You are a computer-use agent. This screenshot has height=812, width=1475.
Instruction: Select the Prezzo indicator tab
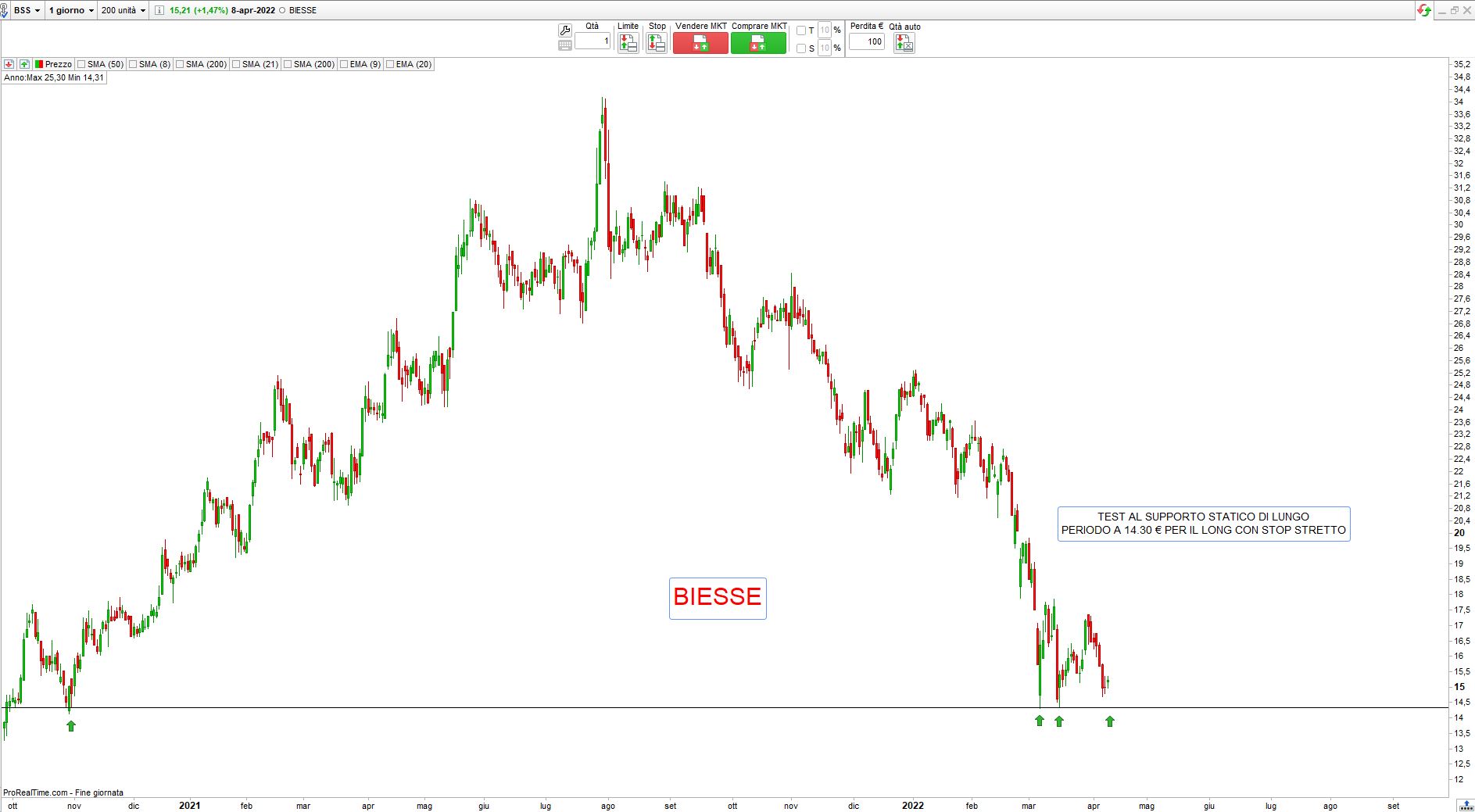(53, 64)
